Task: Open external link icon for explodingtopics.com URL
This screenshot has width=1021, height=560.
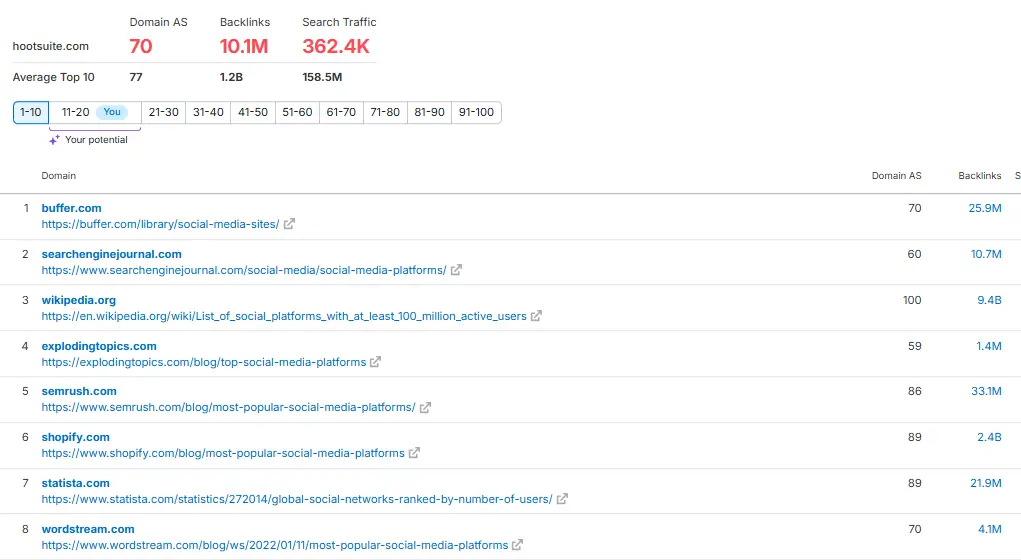Action: [376, 362]
